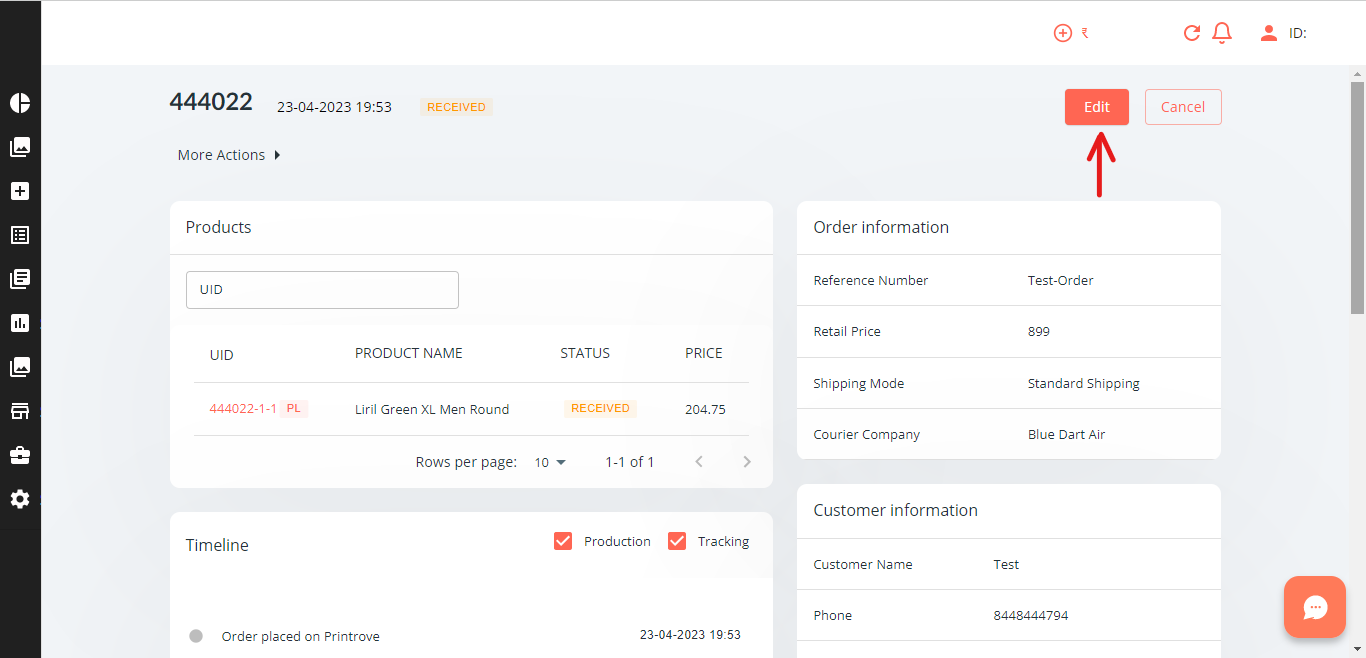Go to the previous page of products

(x=699, y=462)
